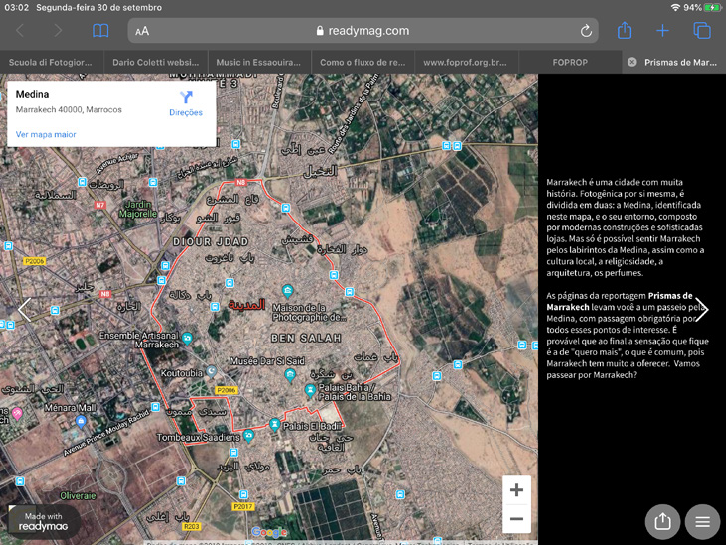Zoom out on the map

tap(516, 518)
